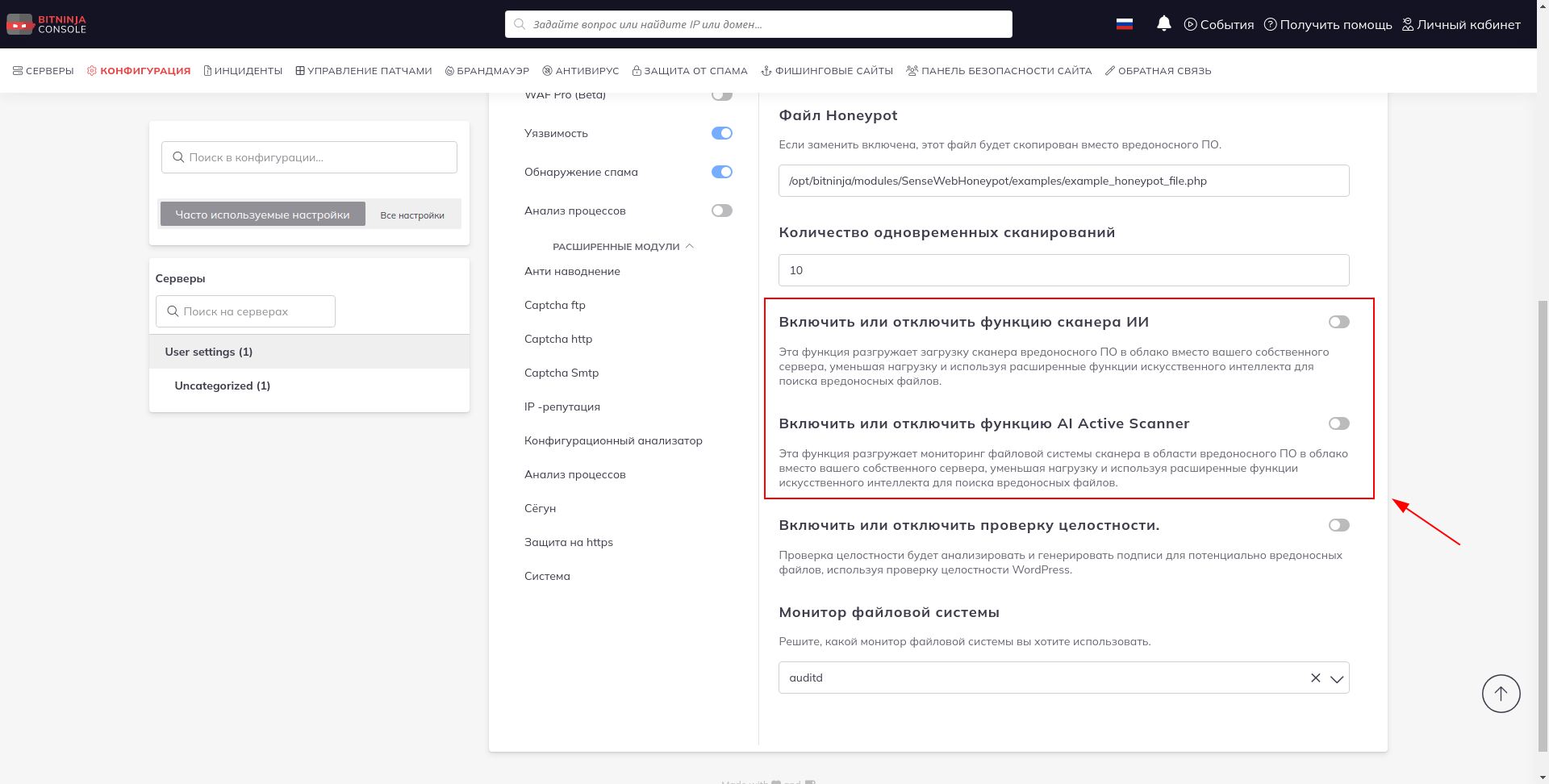1549x784 pixels.
Task: Click the magnifier icon in top search bar
Action: pyautogui.click(x=520, y=24)
